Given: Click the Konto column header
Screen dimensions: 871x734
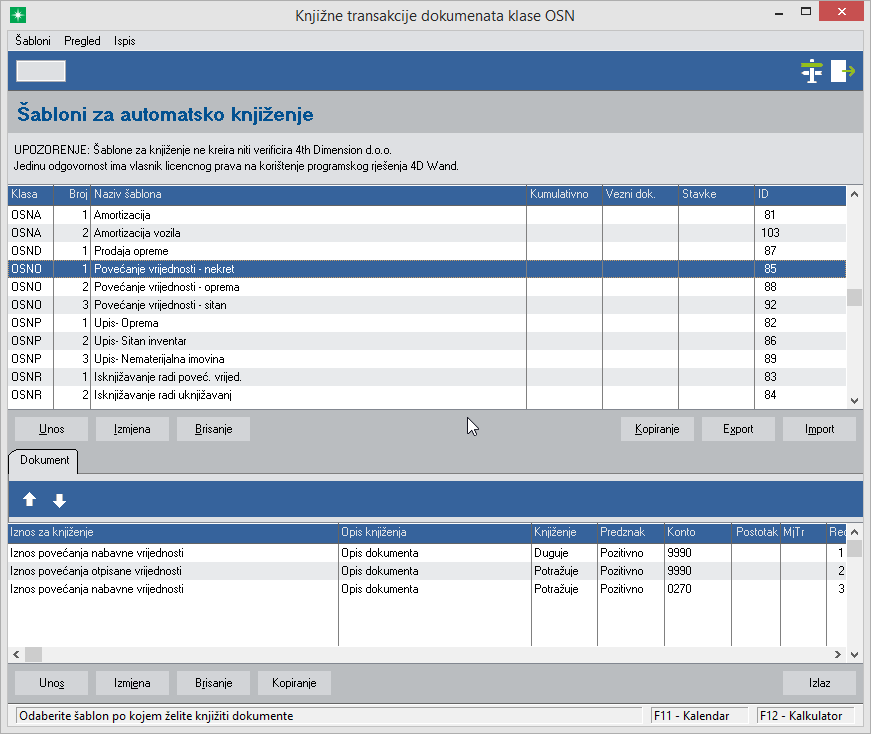Looking at the screenshot, I should tap(698, 532).
